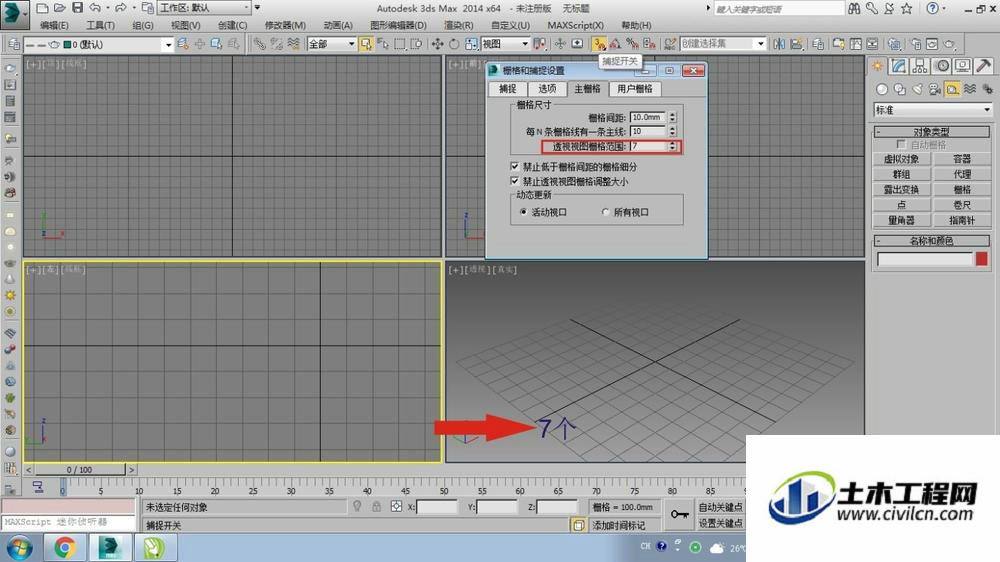Toggle inhibit perspective view grid resize checkbox
Screen dimensions: 1000x562
(x=515, y=181)
